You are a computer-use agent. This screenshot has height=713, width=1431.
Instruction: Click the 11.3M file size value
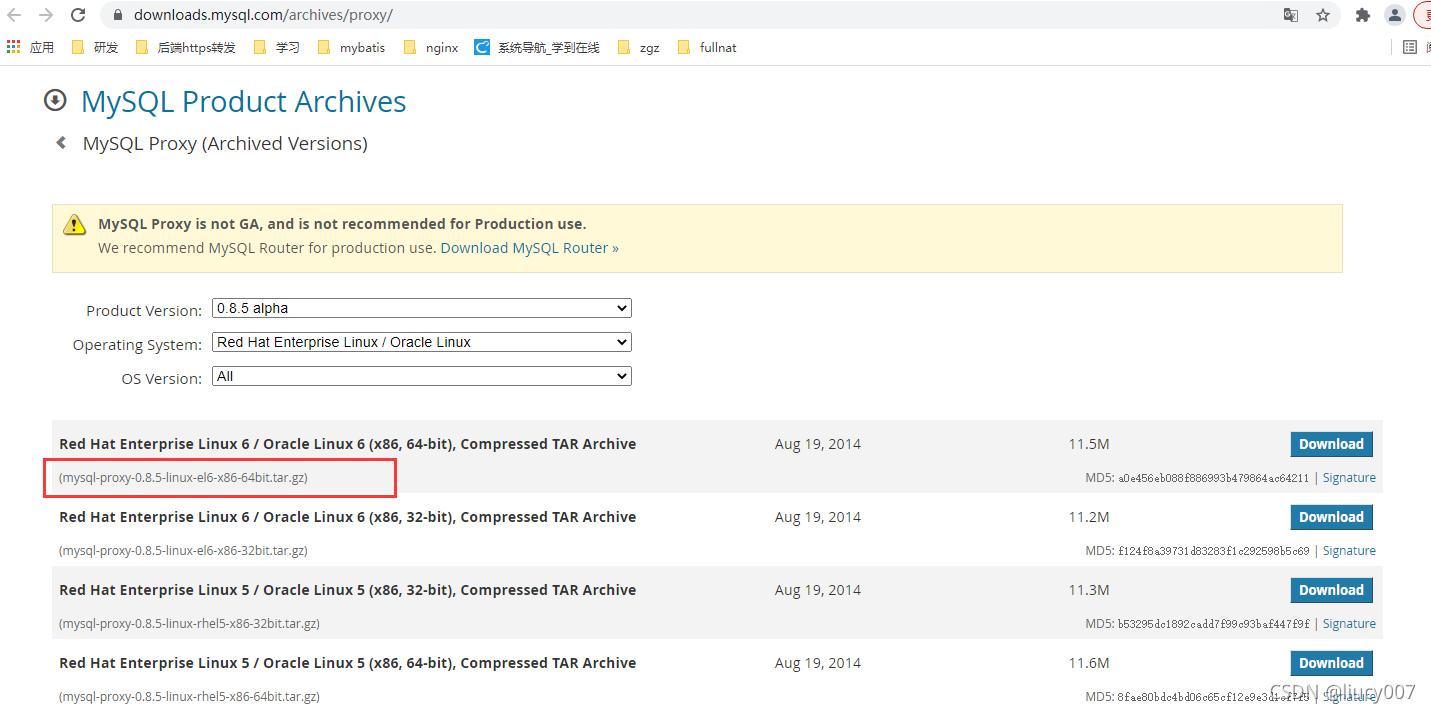pyautogui.click(x=1089, y=590)
